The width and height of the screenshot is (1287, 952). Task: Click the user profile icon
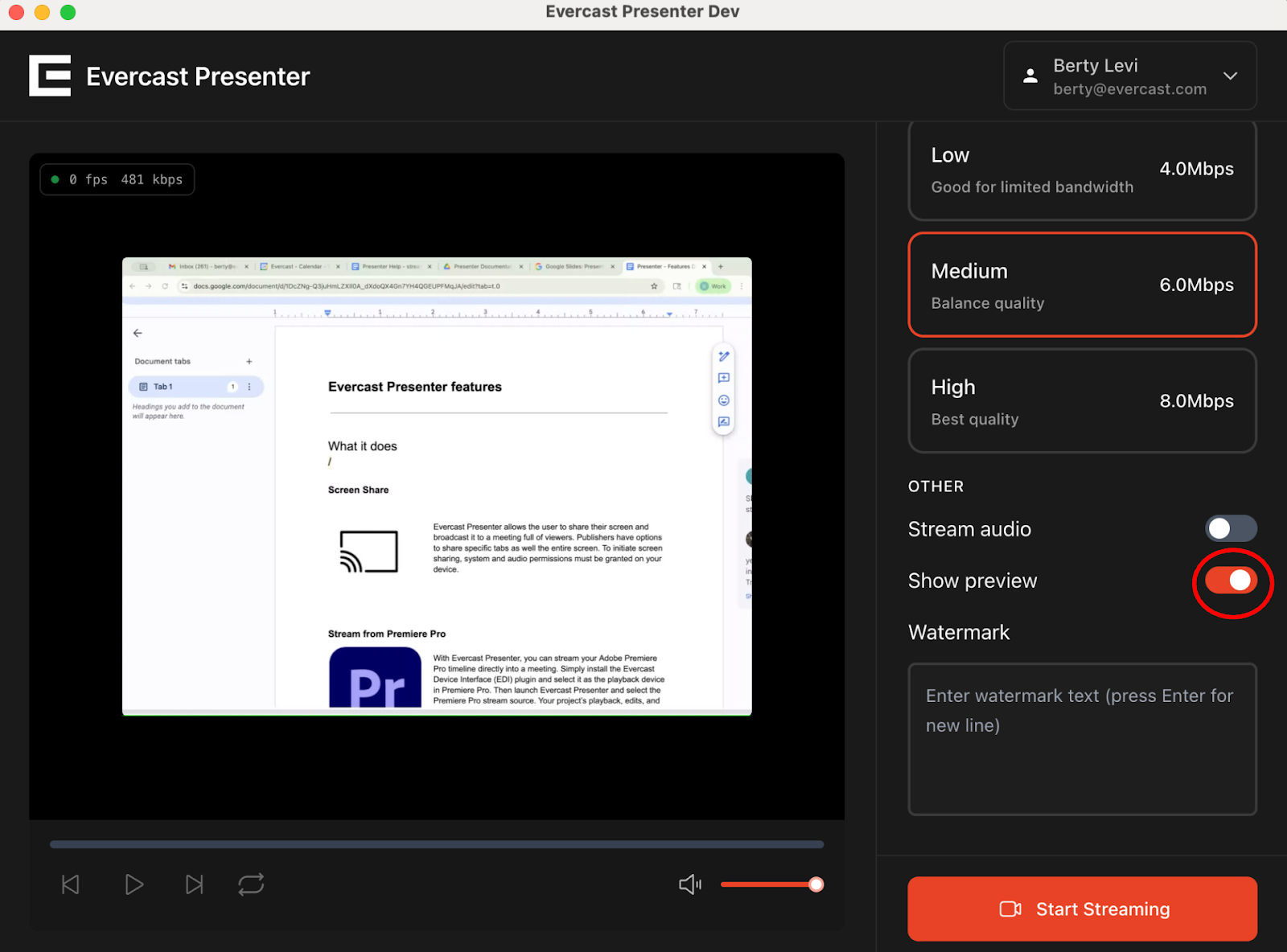[1030, 76]
